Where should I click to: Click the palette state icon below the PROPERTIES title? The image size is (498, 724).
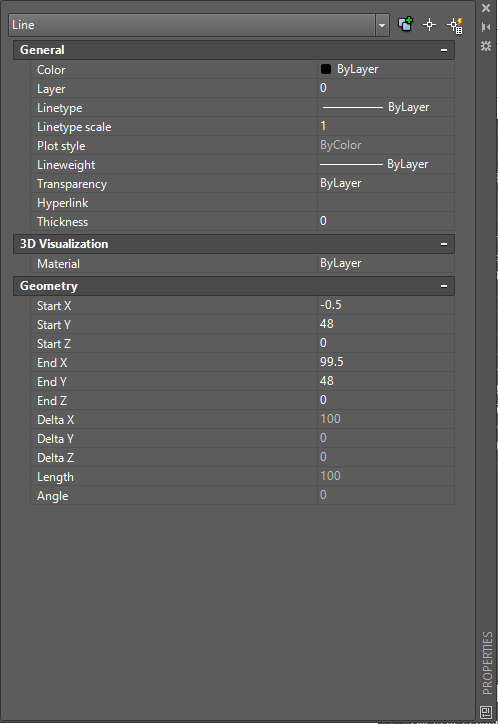click(486, 712)
